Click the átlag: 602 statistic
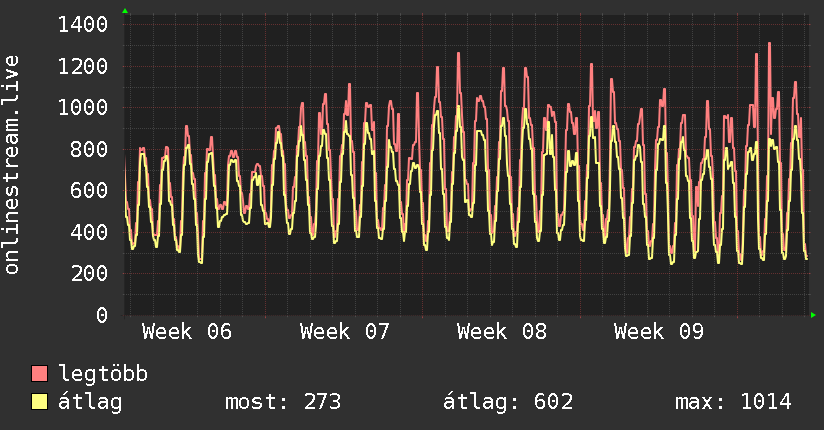 508,402
